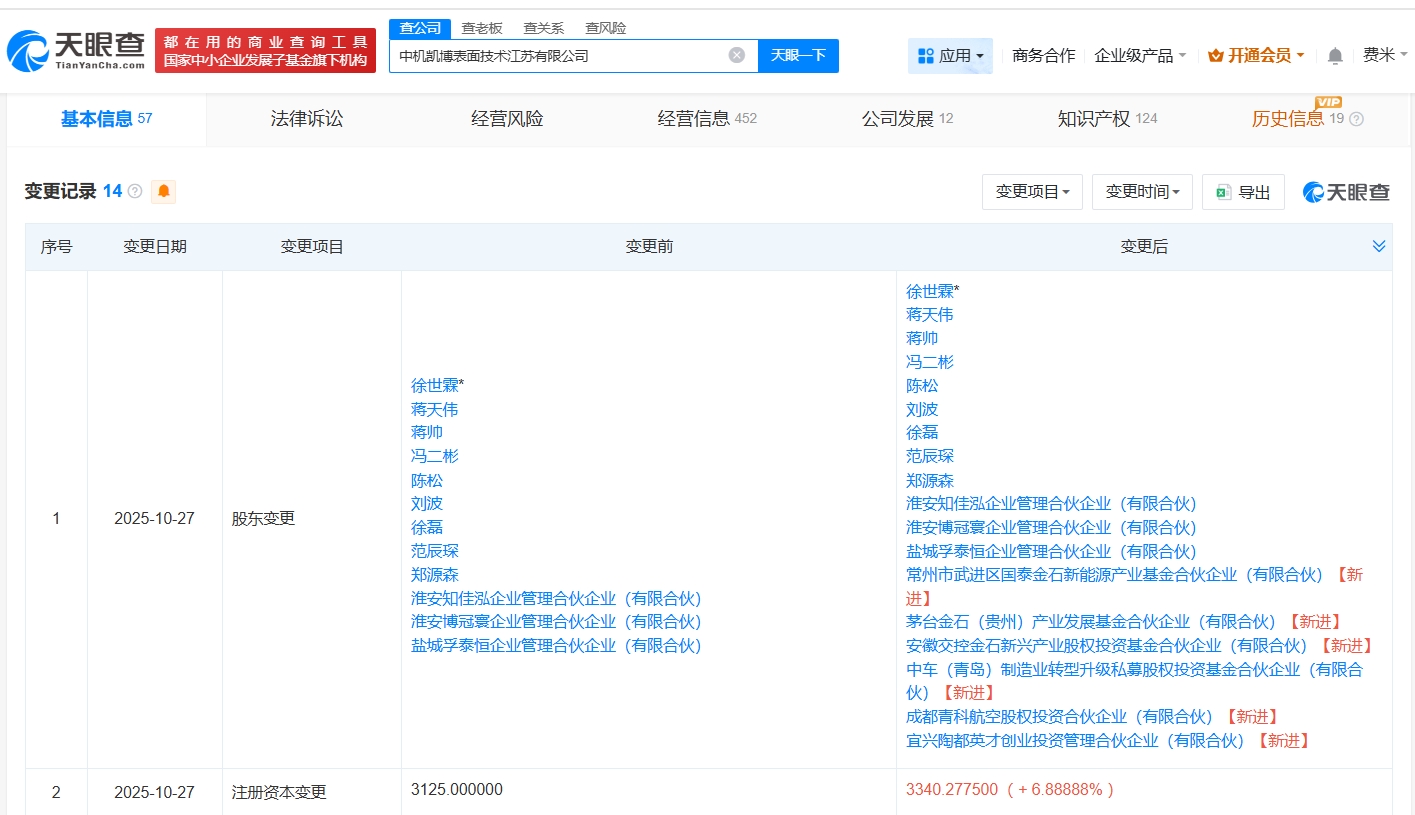Viewport: 1415px width, 815px height.
Task: Open the shareholder link 徐世霖
Action: click(929, 289)
